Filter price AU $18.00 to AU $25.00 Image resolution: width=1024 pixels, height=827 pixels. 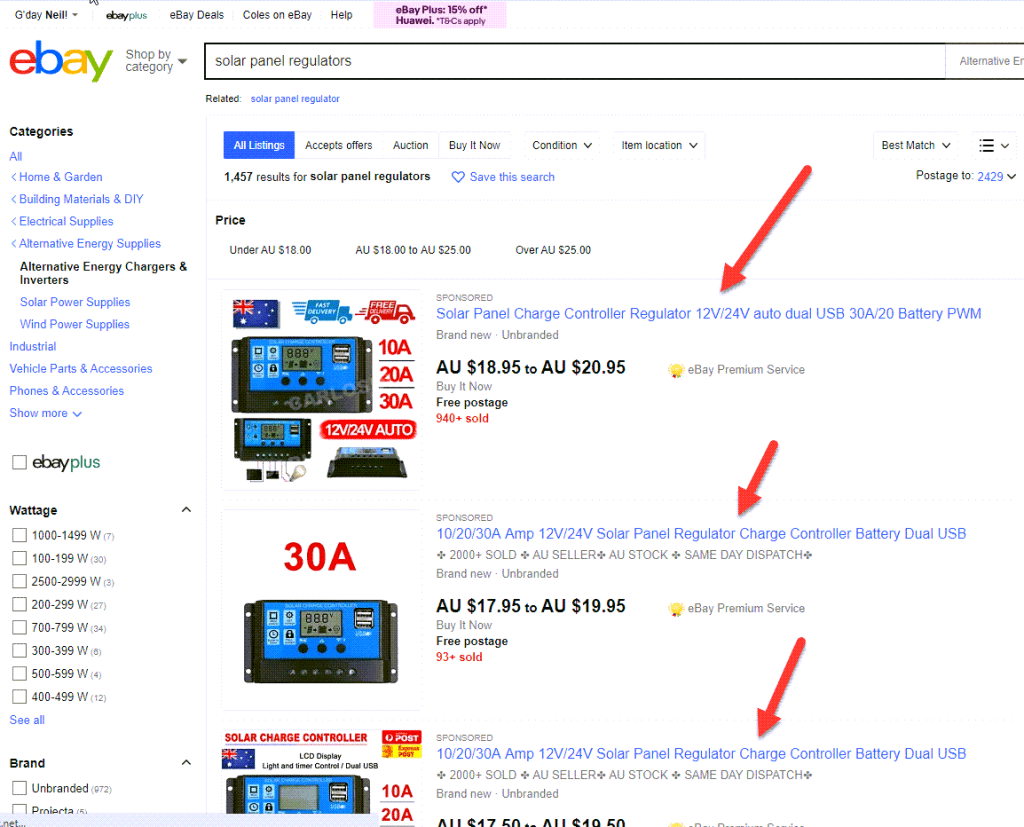pyautogui.click(x=413, y=250)
